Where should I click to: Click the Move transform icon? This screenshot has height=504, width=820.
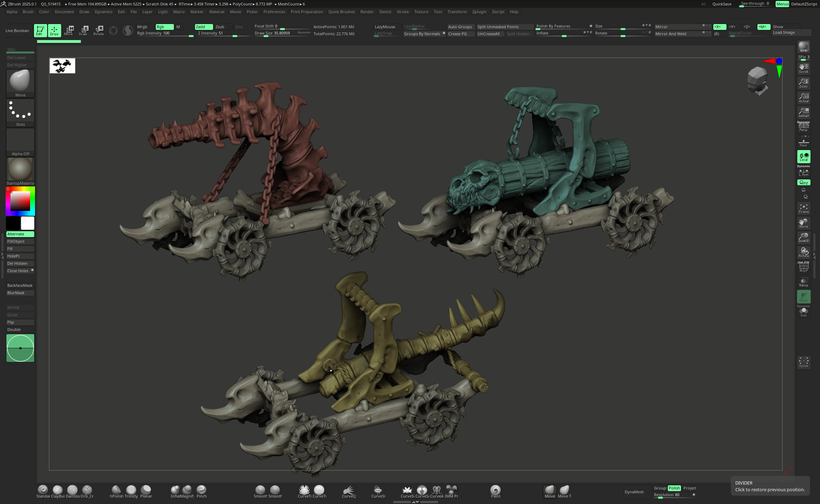[69, 31]
